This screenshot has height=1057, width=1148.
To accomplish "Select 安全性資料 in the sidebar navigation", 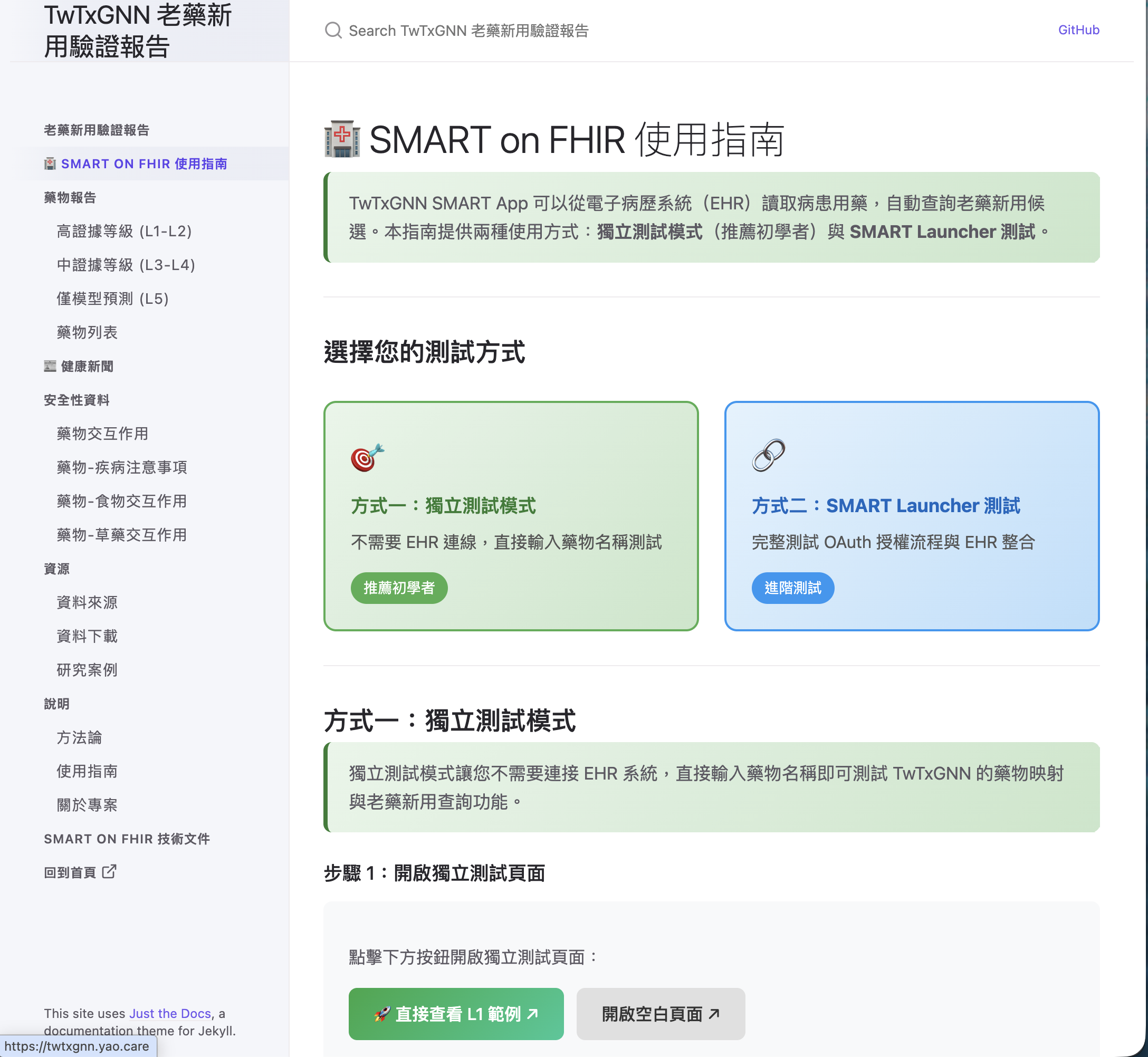I will (x=76, y=400).
